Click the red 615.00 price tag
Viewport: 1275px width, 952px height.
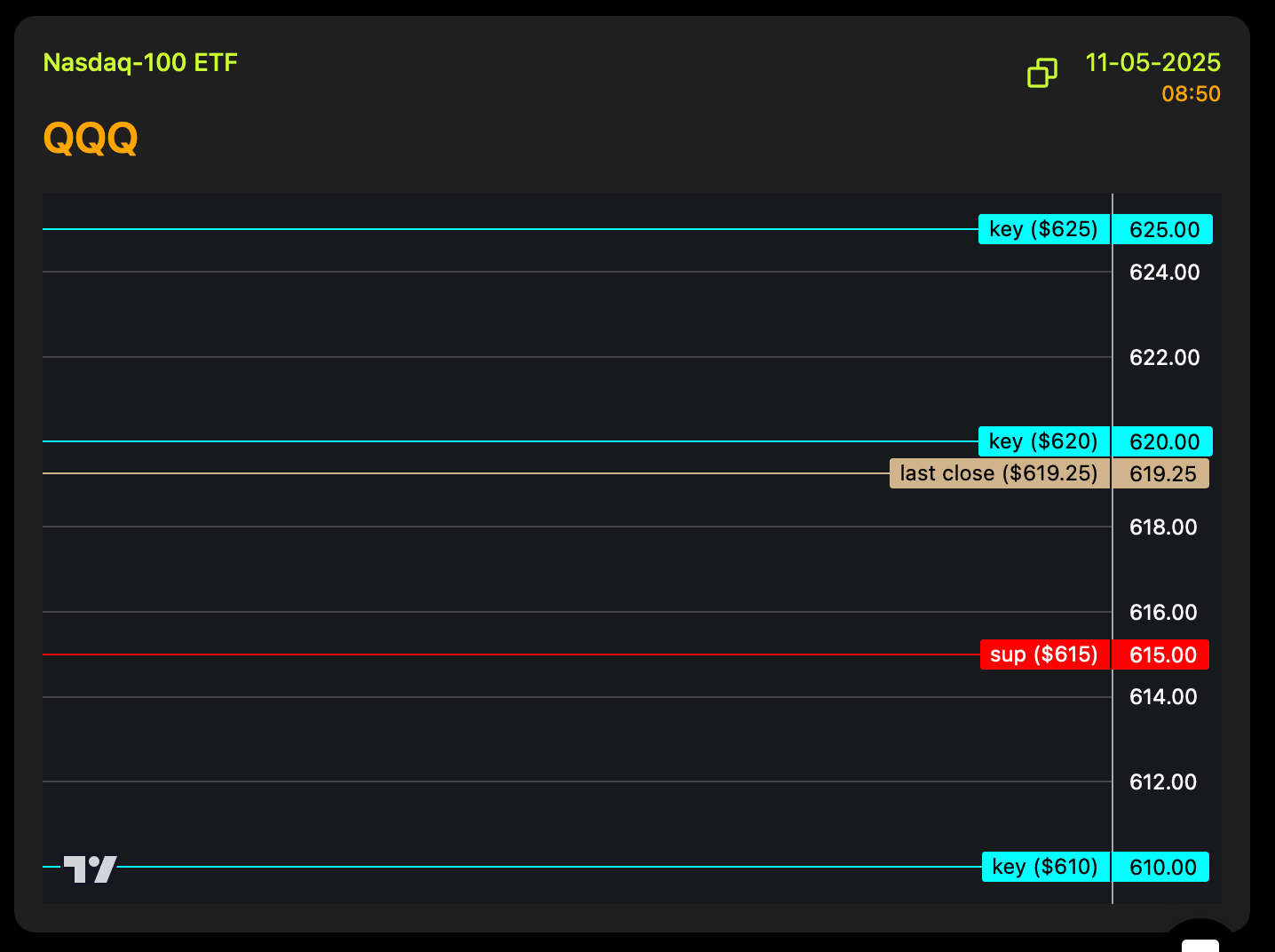[x=1161, y=655]
